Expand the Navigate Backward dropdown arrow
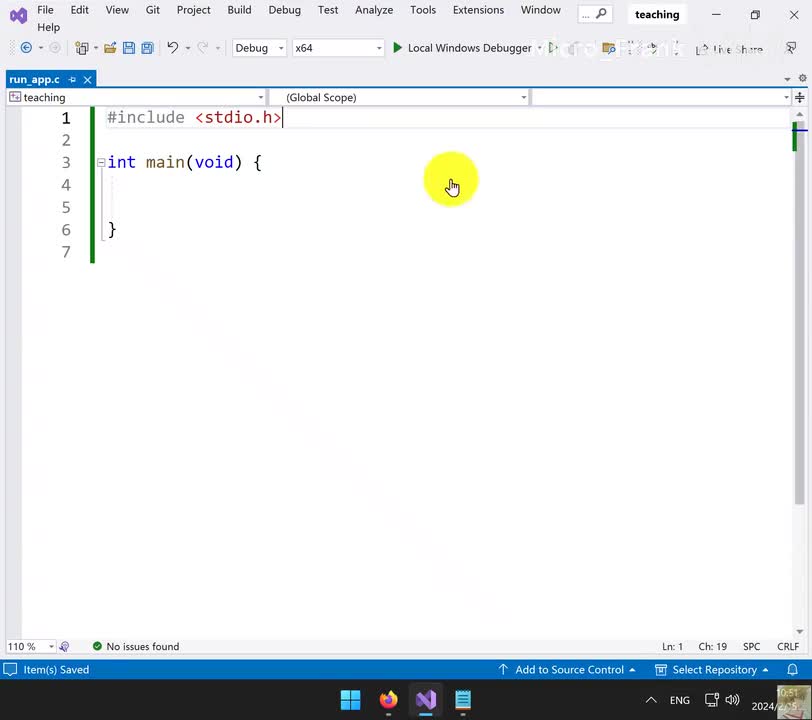This screenshot has width=812, height=720. tap(41, 48)
